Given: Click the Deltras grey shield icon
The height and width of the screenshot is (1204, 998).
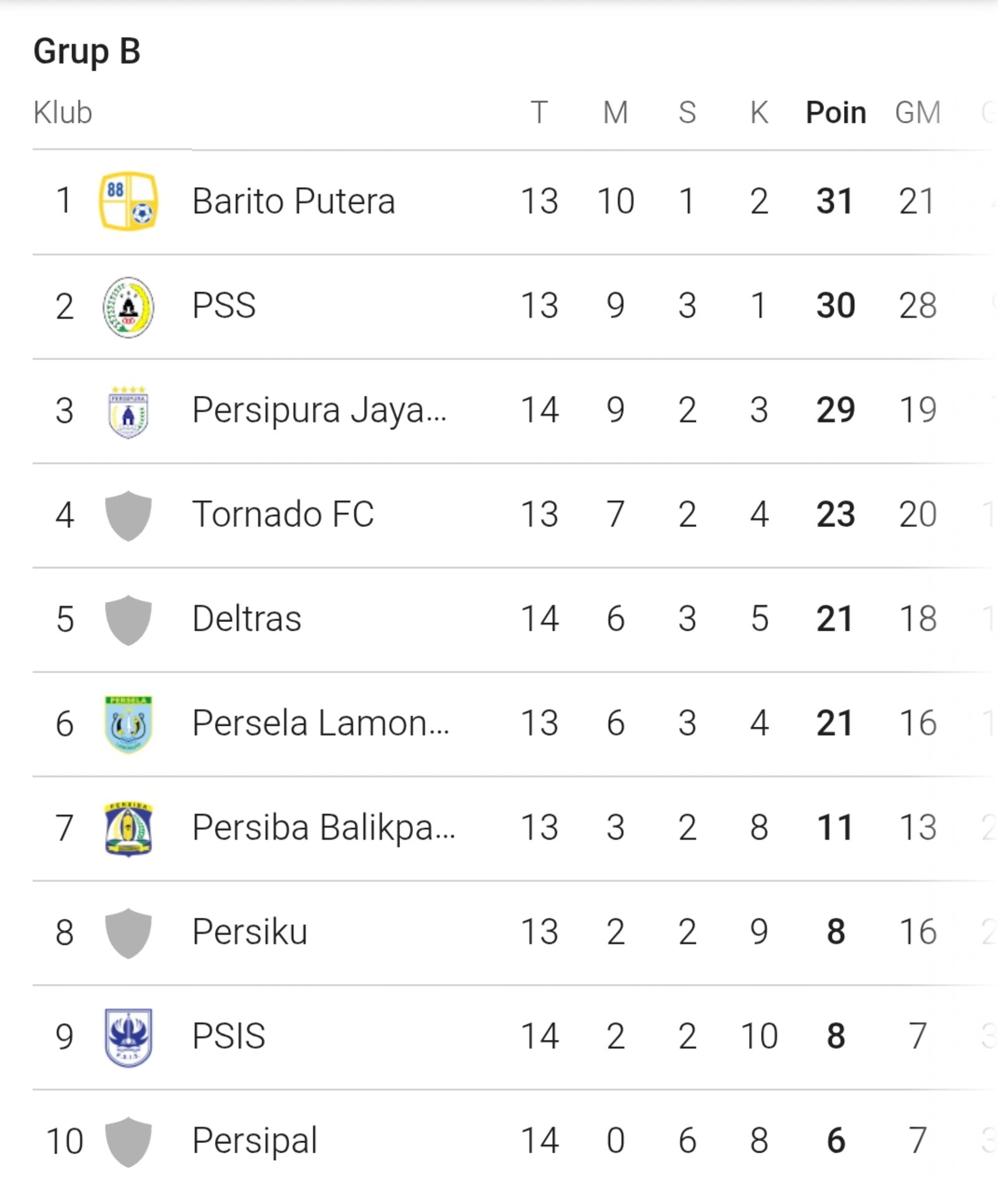Looking at the screenshot, I should (x=128, y=620).
